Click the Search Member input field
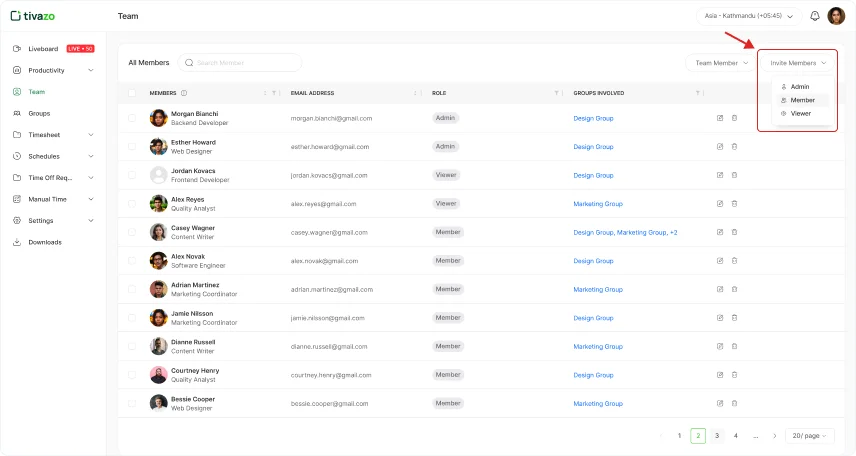 pos(240,63)
